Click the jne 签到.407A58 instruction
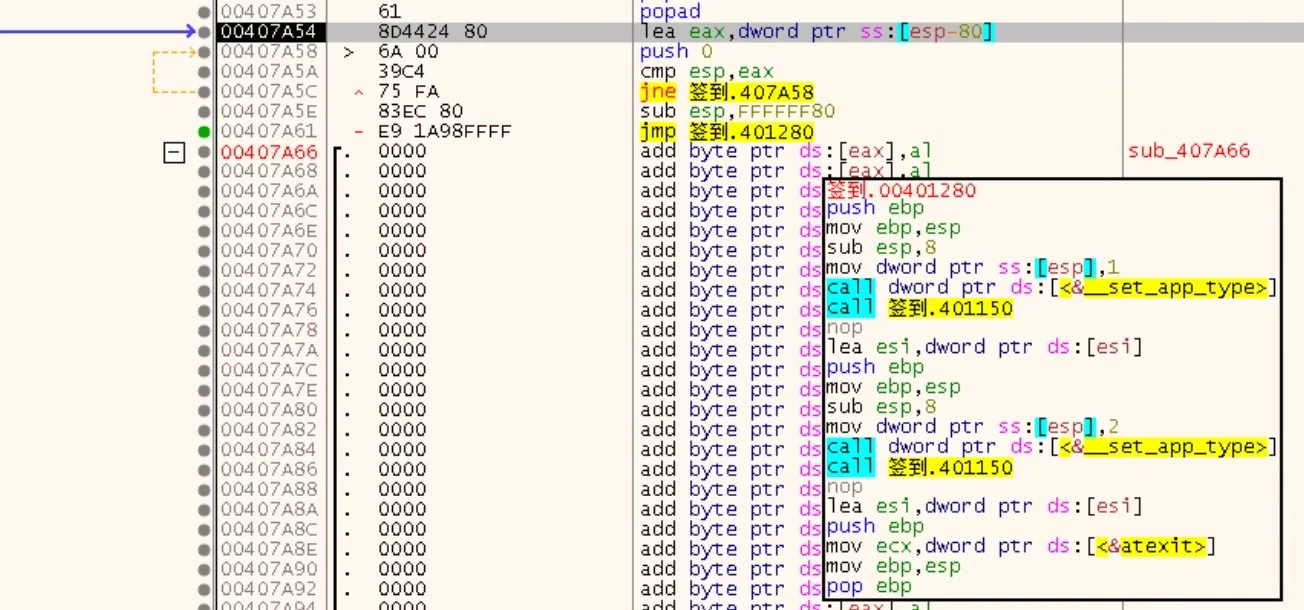Screen dimensions: 1304x610 pyautogui.click(x=727, y=91)
